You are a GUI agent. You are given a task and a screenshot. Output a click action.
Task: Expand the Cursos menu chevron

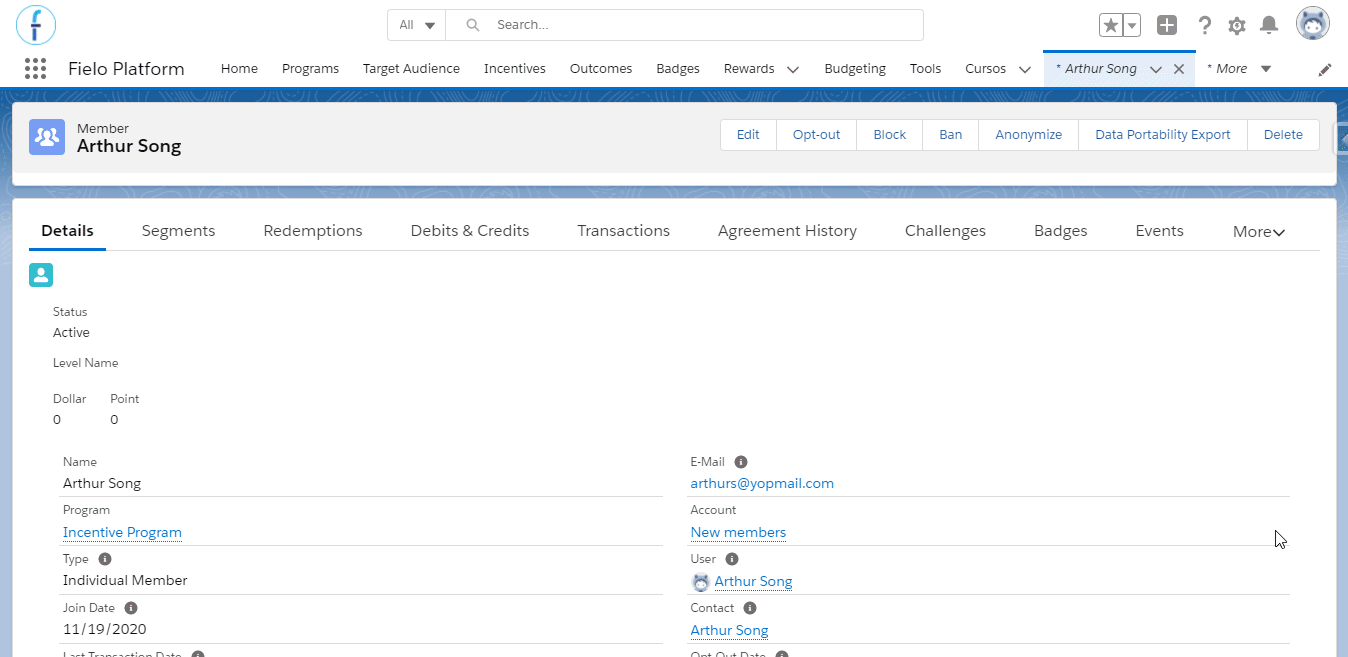click(1025, 69)
